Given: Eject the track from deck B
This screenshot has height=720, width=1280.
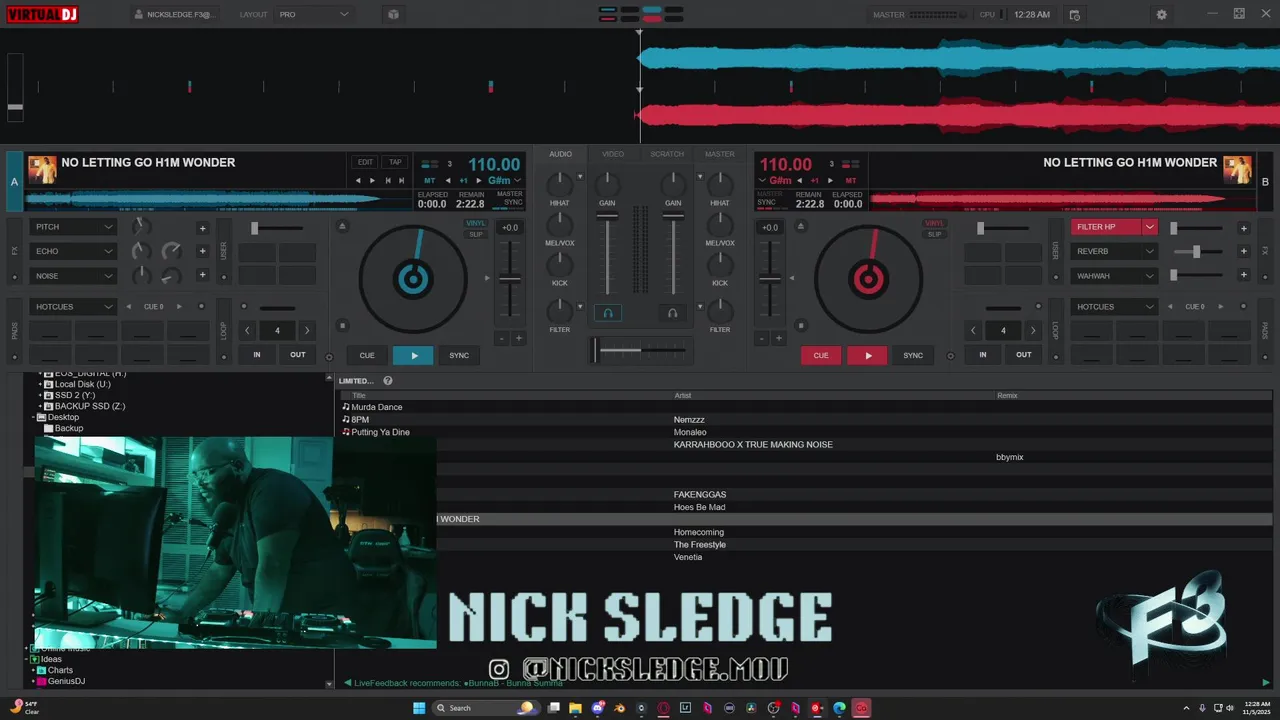Looking at the screenshot, I should click(800, 227).
